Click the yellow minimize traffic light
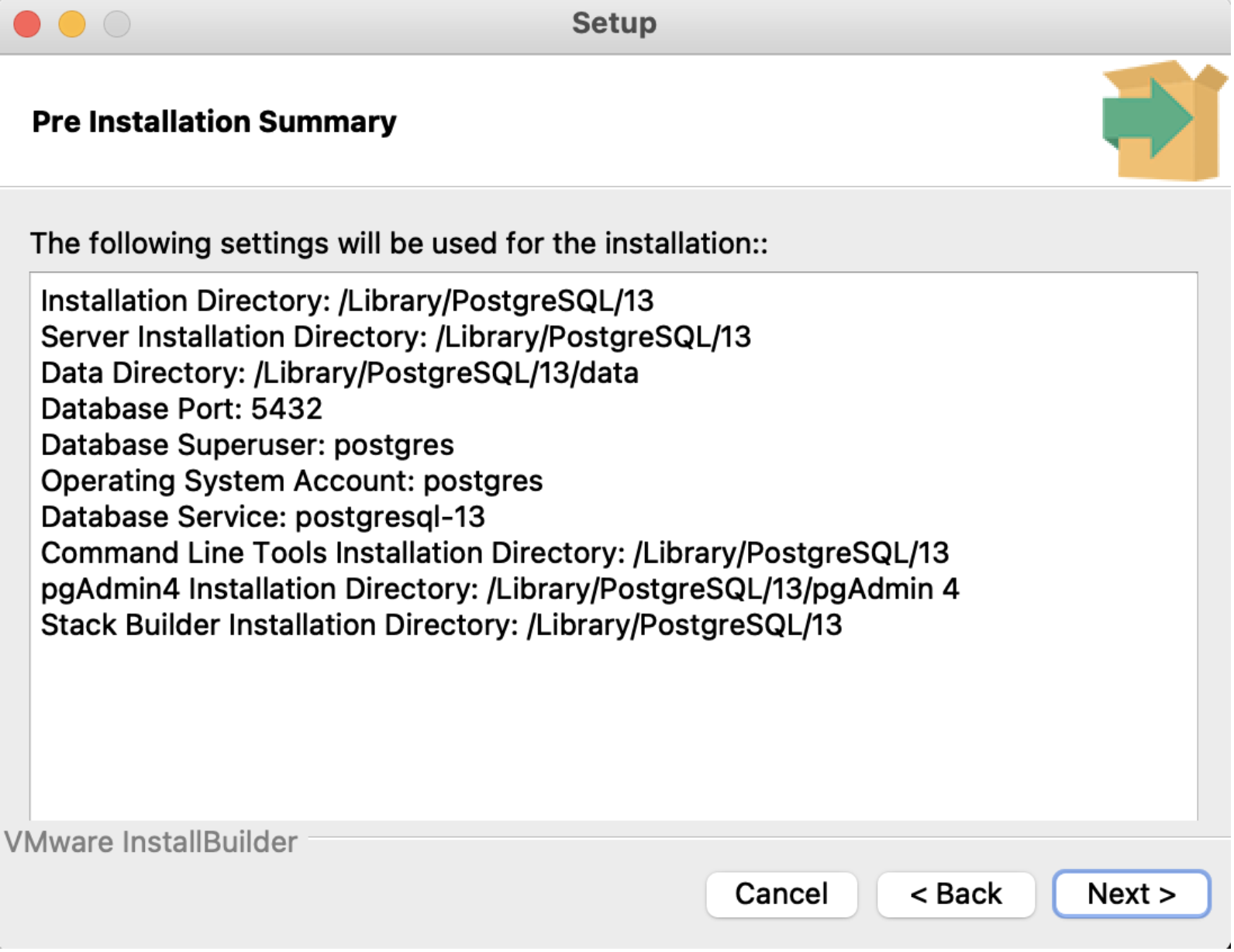This screenshot has height=952, width=1234. (x=71, y=23)
